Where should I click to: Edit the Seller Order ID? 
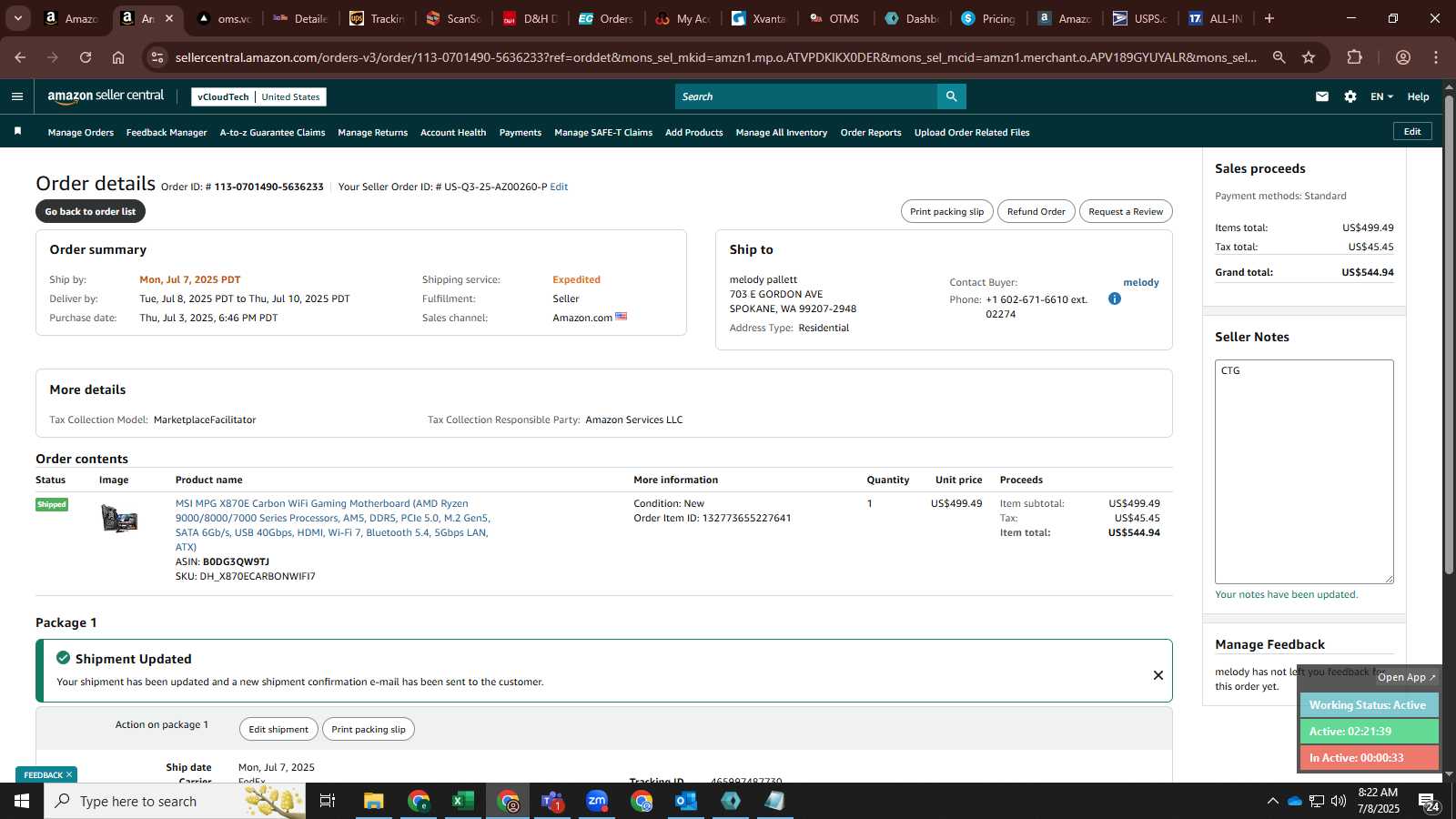[559, 187]
